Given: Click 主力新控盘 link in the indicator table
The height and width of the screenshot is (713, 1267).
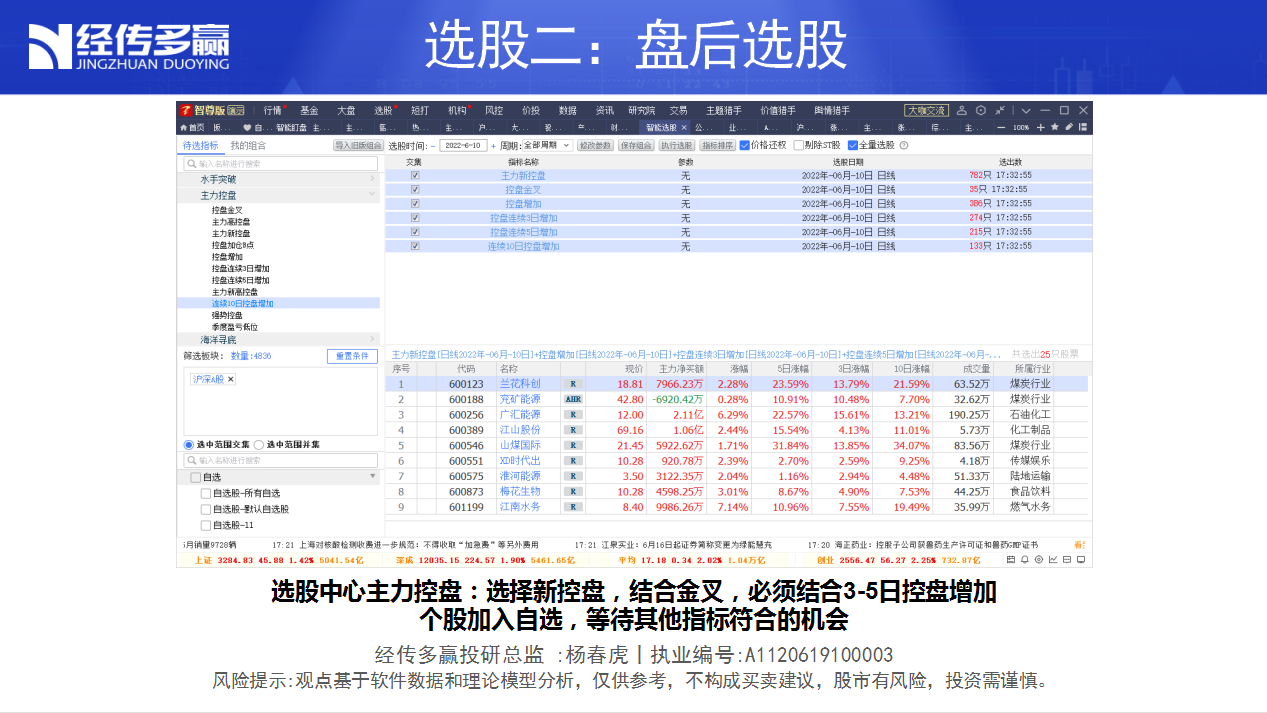Looking at the screenshot, I should [523, 175].
